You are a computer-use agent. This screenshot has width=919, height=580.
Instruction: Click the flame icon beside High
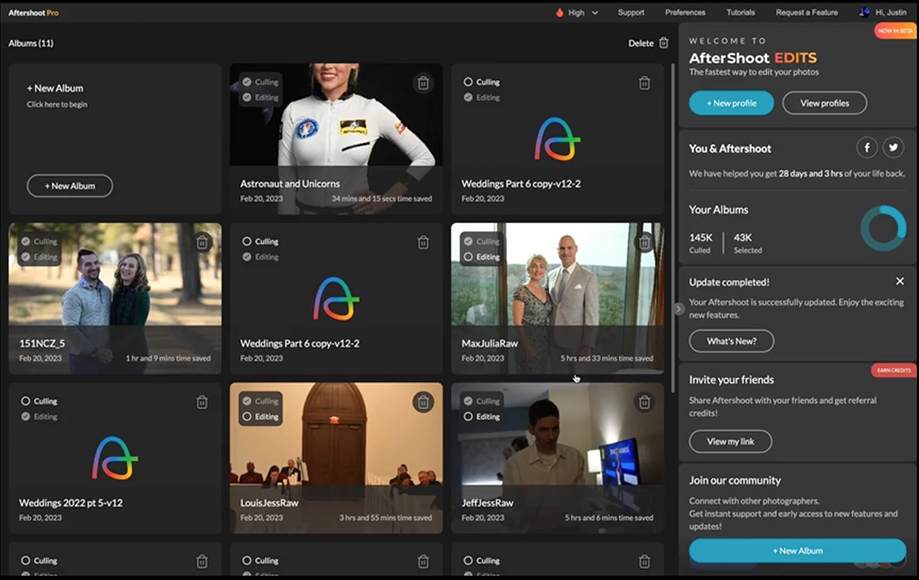point(559,12)
